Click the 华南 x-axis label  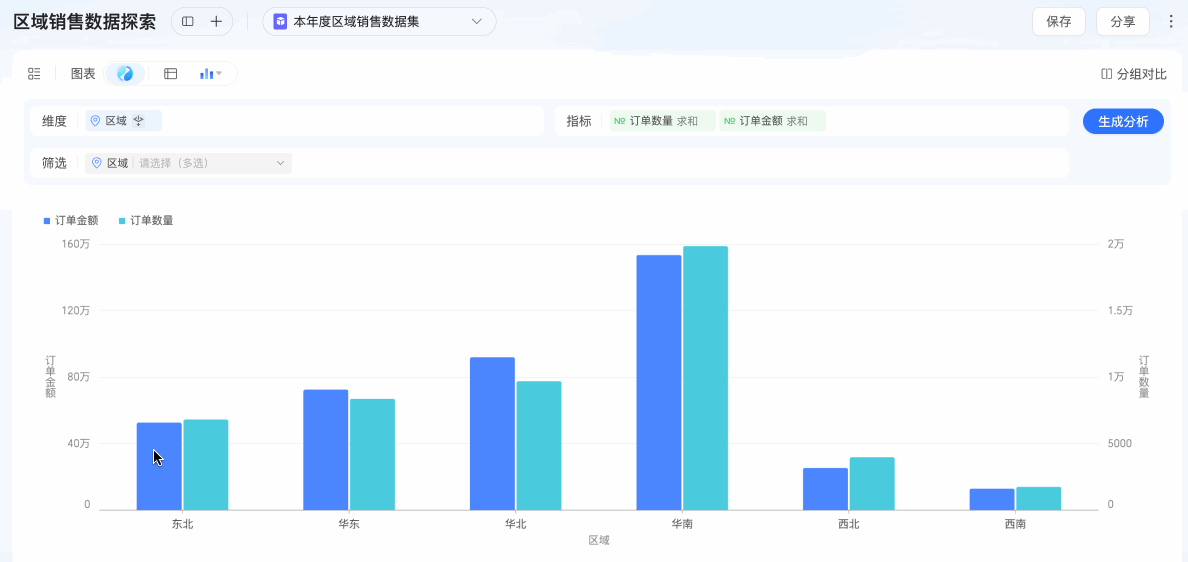pos(683,524)
